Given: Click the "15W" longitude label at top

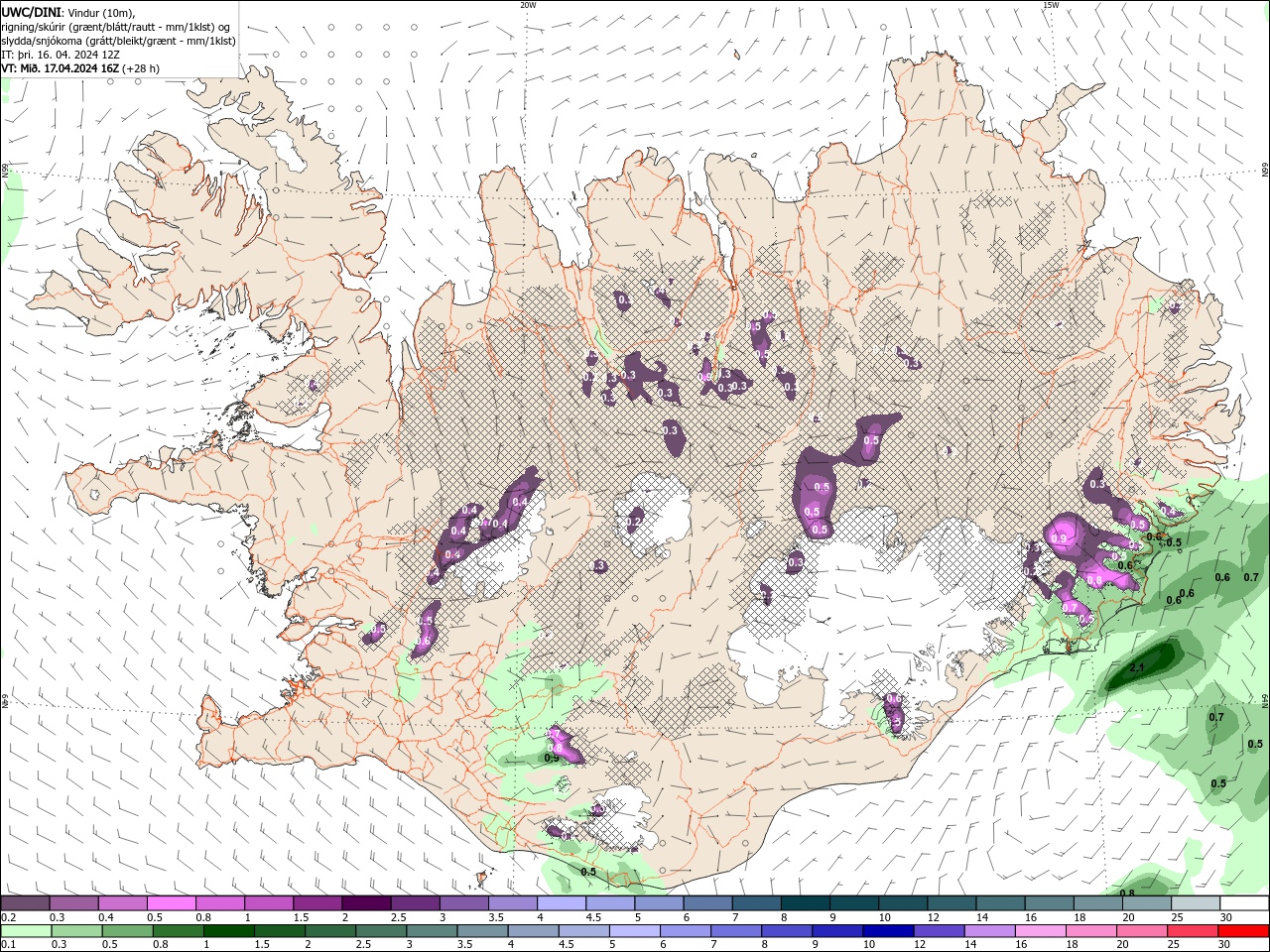Looking at the screenshot, I should click(x=1051, y=5).
